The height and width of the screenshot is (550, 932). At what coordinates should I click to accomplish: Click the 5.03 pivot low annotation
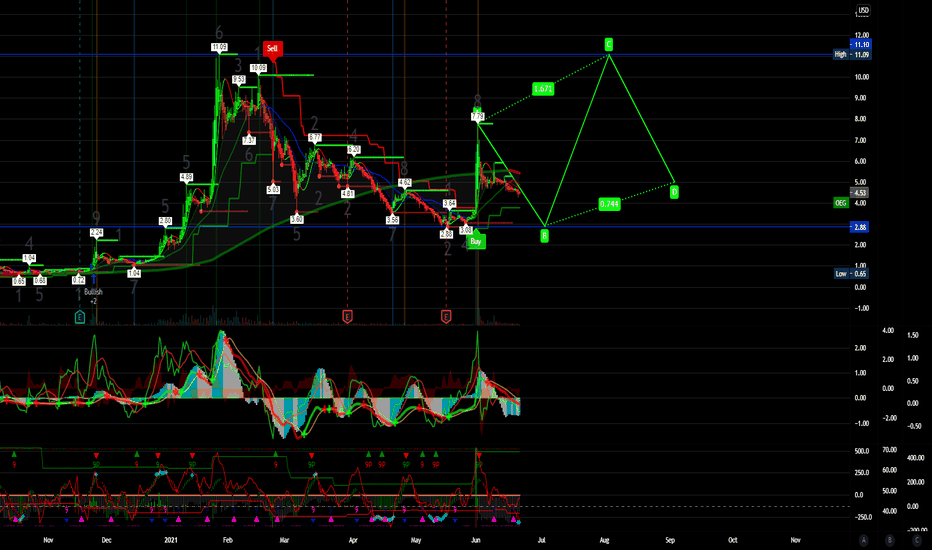pyautogui.click(x=273, y=190)
